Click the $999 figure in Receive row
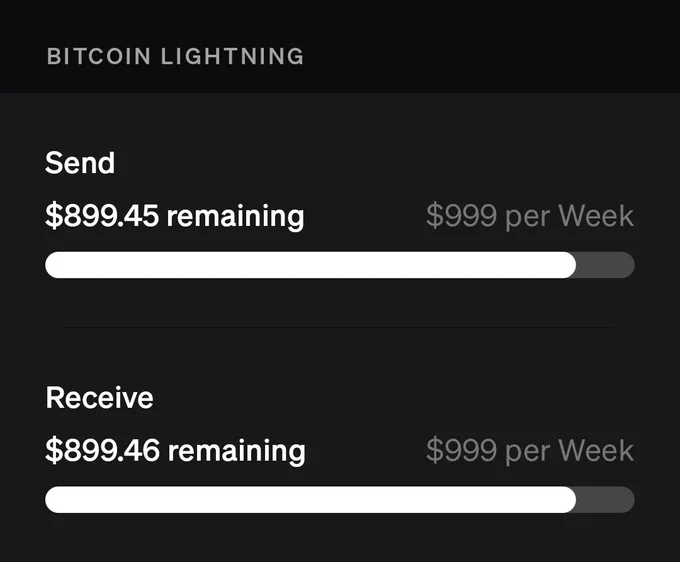680x562 pixels. (461, 451)
